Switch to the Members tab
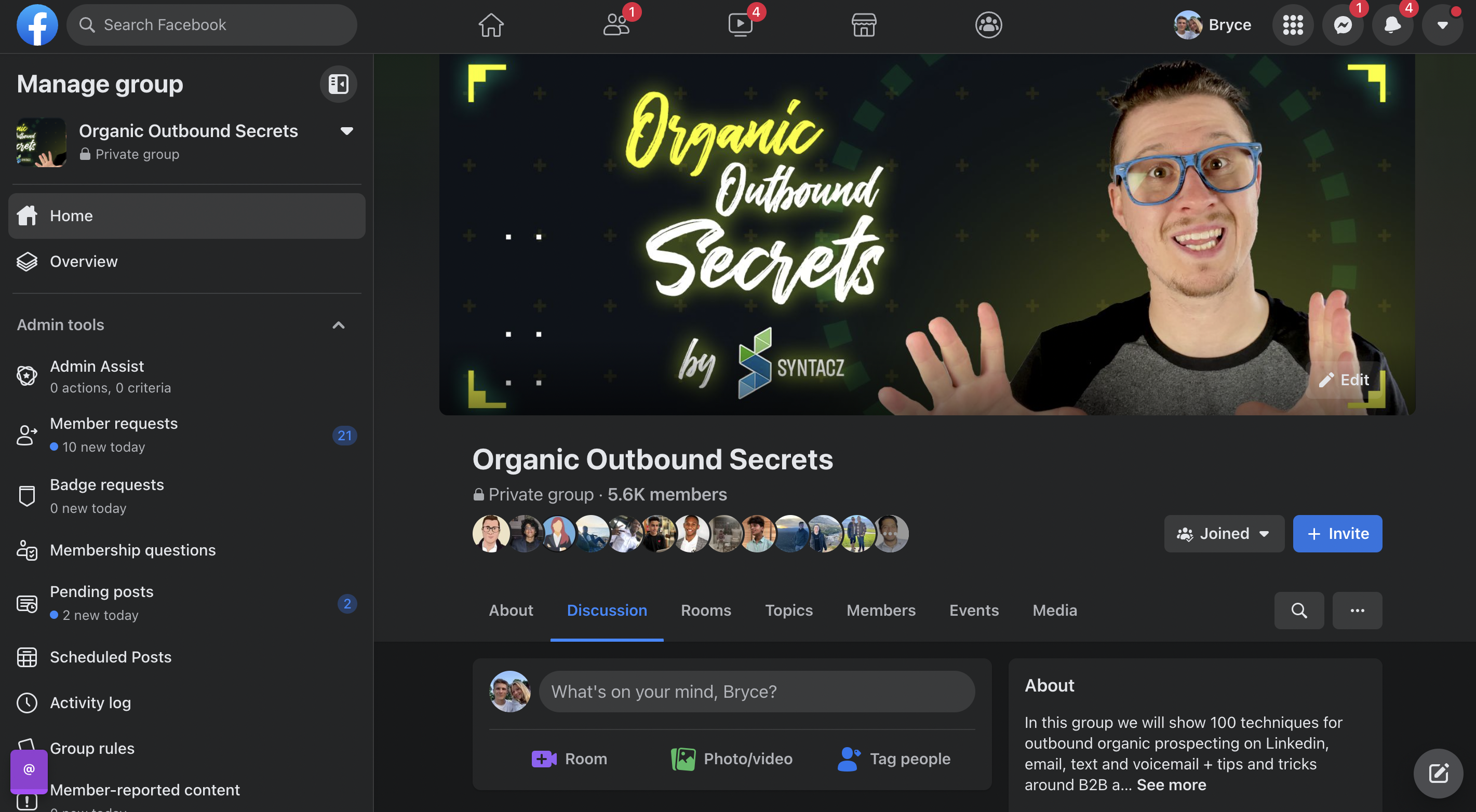 881,611
